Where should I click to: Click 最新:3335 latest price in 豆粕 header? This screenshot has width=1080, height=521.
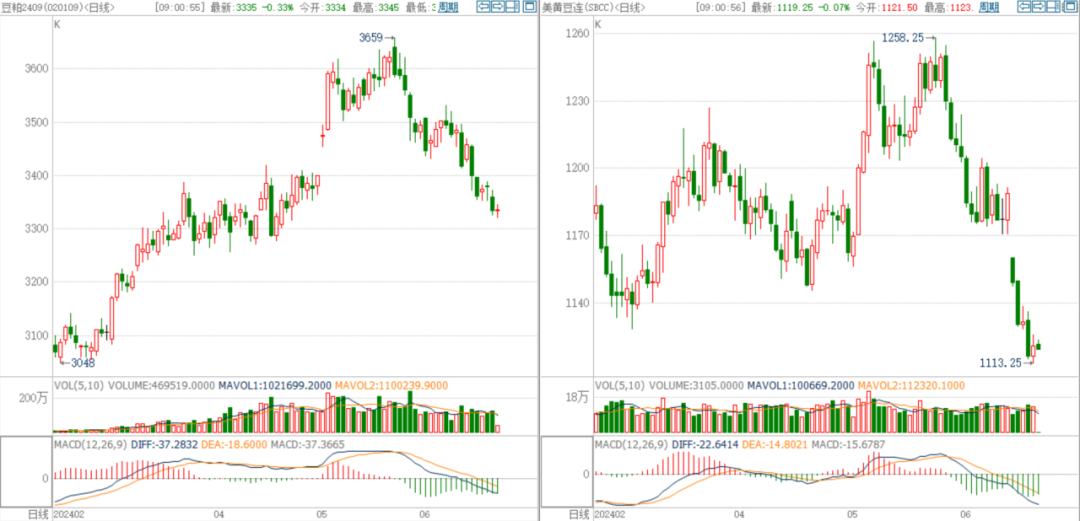tap(235, 8)
